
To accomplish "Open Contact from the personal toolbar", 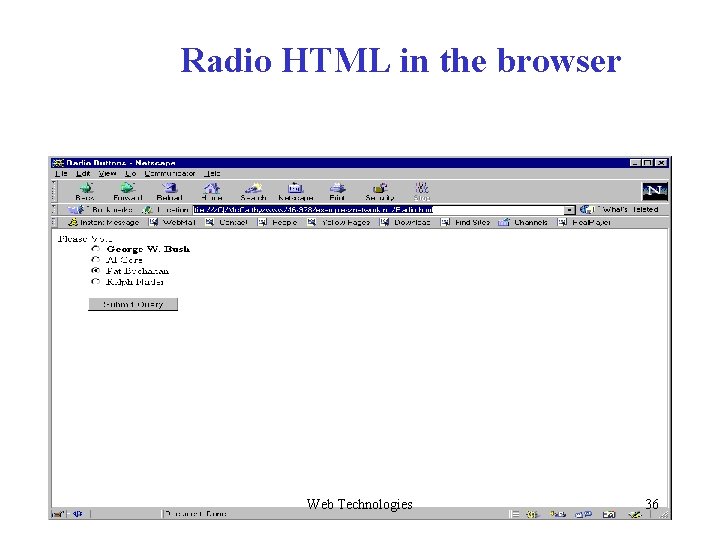I will (227, 222).
